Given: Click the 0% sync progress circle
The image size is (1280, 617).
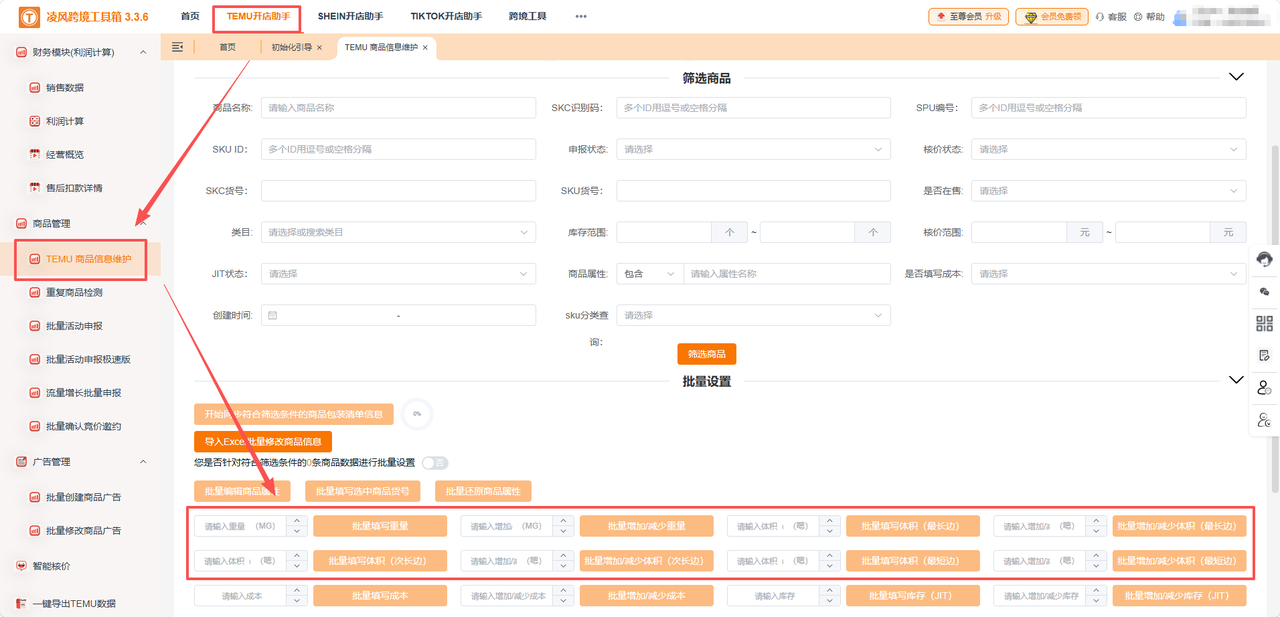Looking at the screenshot, I should (417, 413).
